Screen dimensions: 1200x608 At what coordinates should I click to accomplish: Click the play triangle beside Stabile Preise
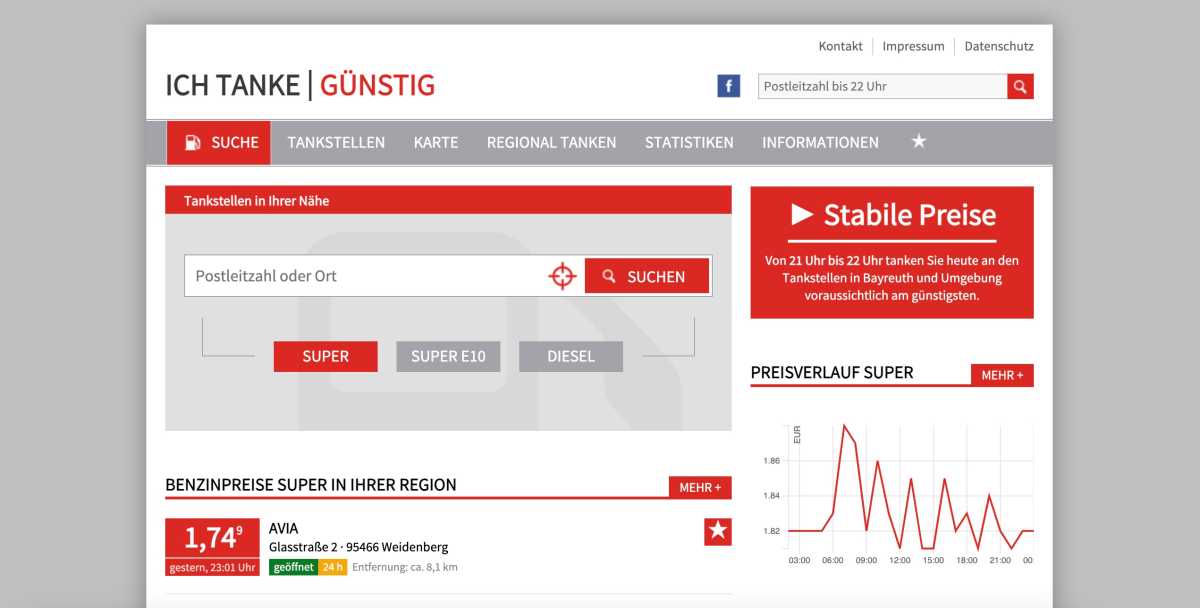point(800,215)
